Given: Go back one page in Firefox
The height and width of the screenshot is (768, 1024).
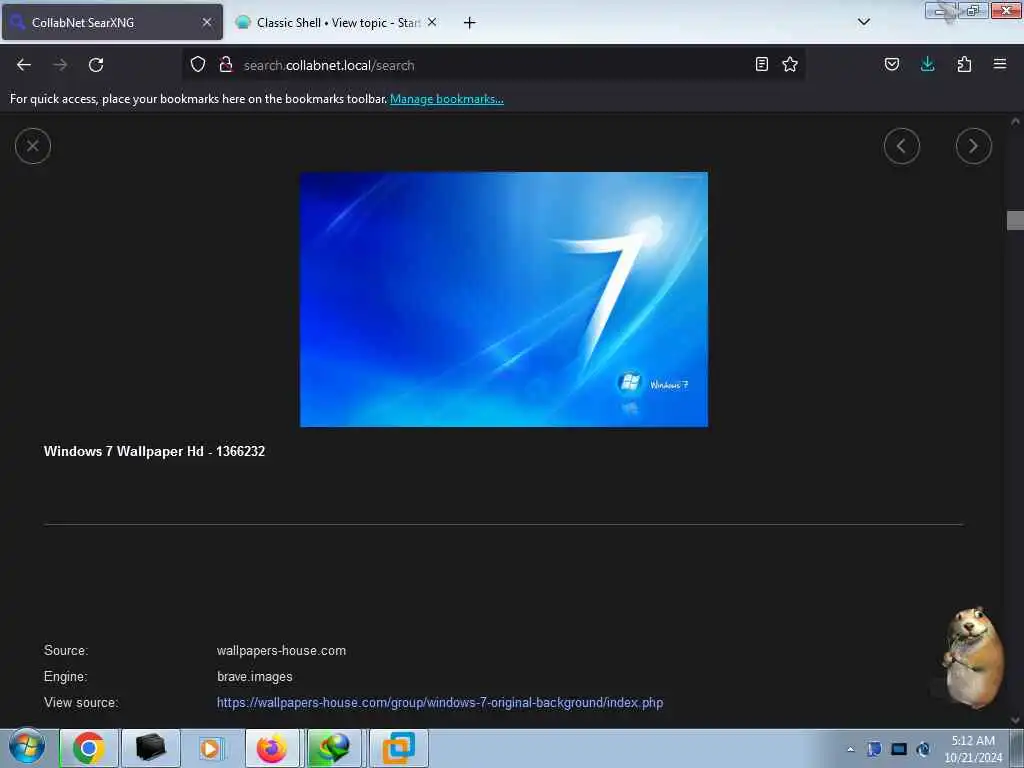Looking at the screenshot, I should point(24,65).
